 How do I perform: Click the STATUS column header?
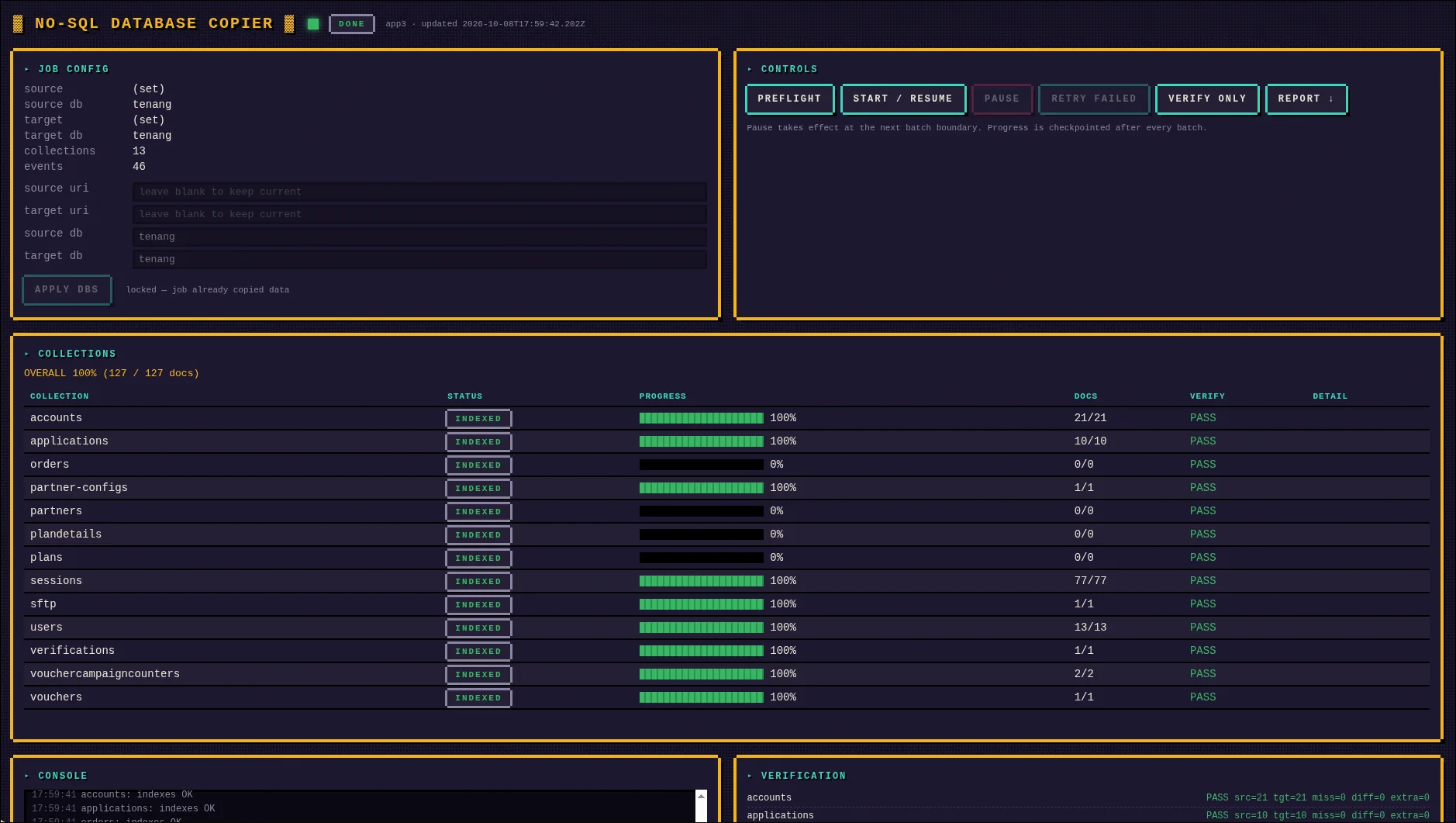point(465,396)
